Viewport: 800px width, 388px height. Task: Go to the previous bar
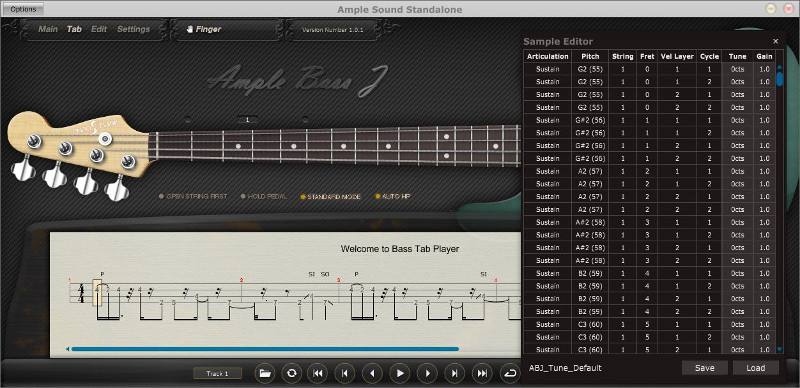[344, 373]
